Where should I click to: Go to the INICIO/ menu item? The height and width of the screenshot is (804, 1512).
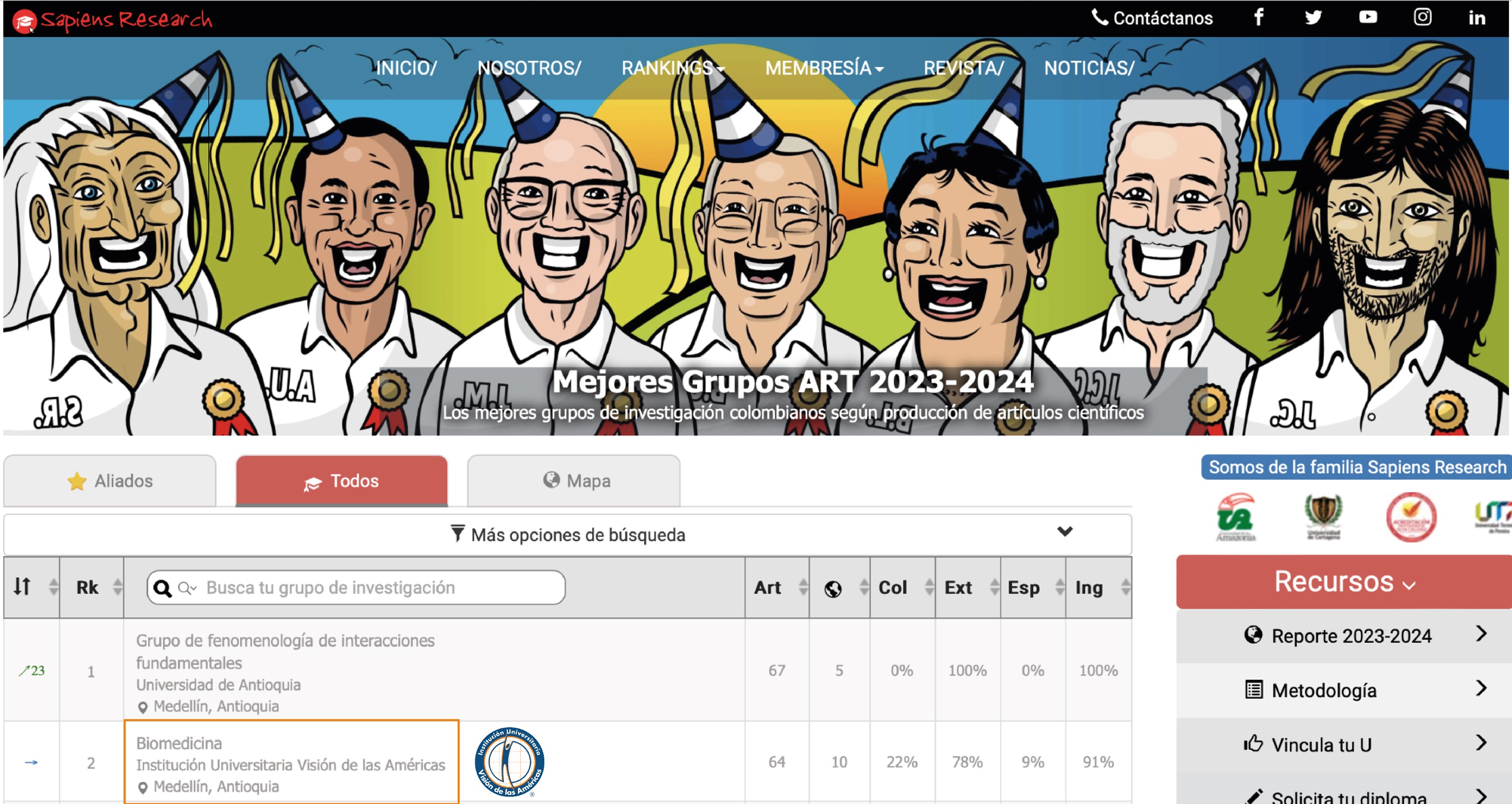click(x=406, y=68)
